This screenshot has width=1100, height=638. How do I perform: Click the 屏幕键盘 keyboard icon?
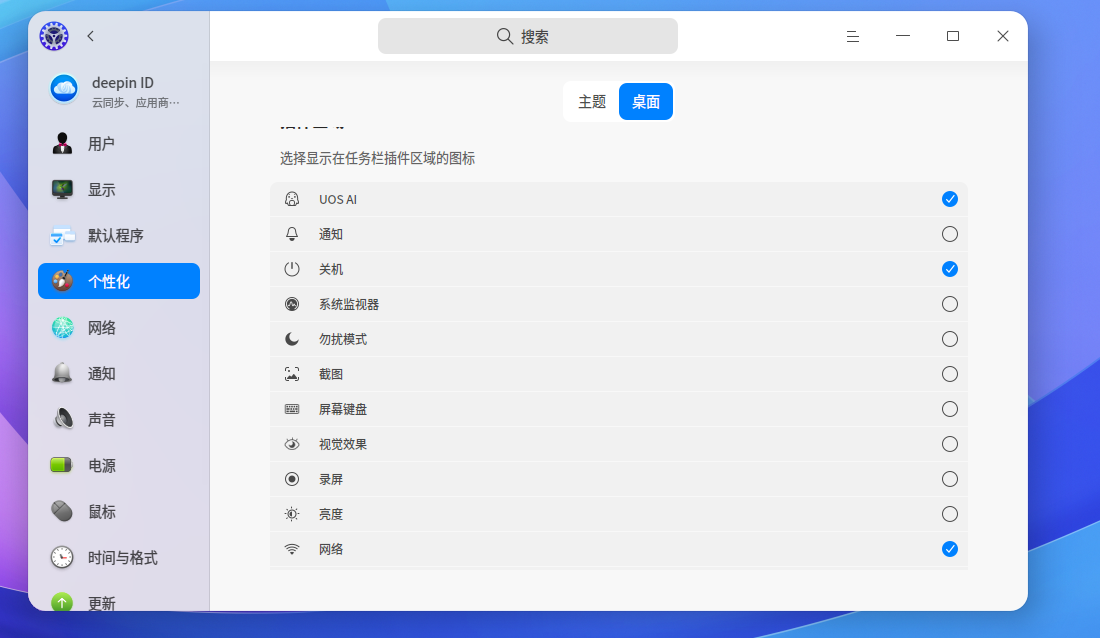coord(292,409)
